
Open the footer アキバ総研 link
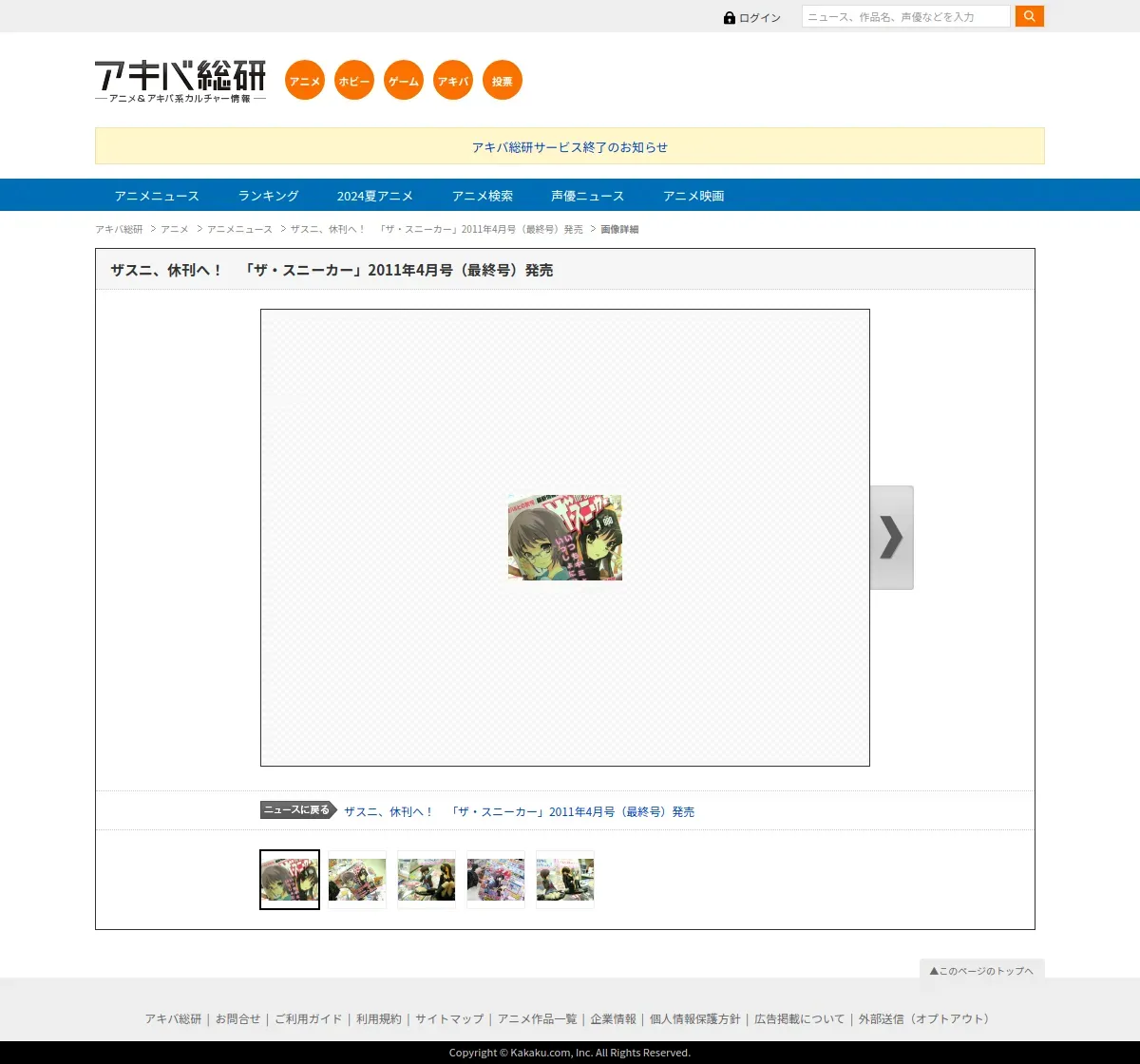point(173,1018)
